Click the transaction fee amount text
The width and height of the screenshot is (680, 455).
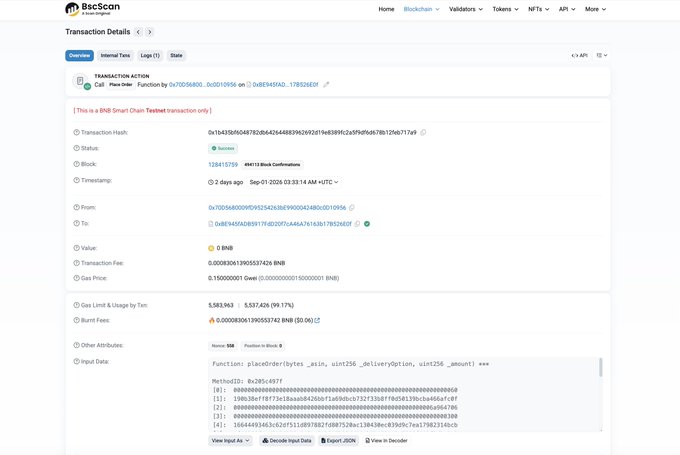coord(246,263)
